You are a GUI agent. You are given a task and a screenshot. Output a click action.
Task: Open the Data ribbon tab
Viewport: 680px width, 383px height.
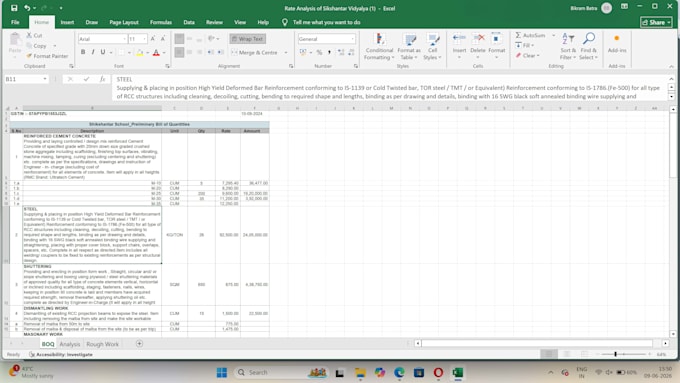[189, 22]
